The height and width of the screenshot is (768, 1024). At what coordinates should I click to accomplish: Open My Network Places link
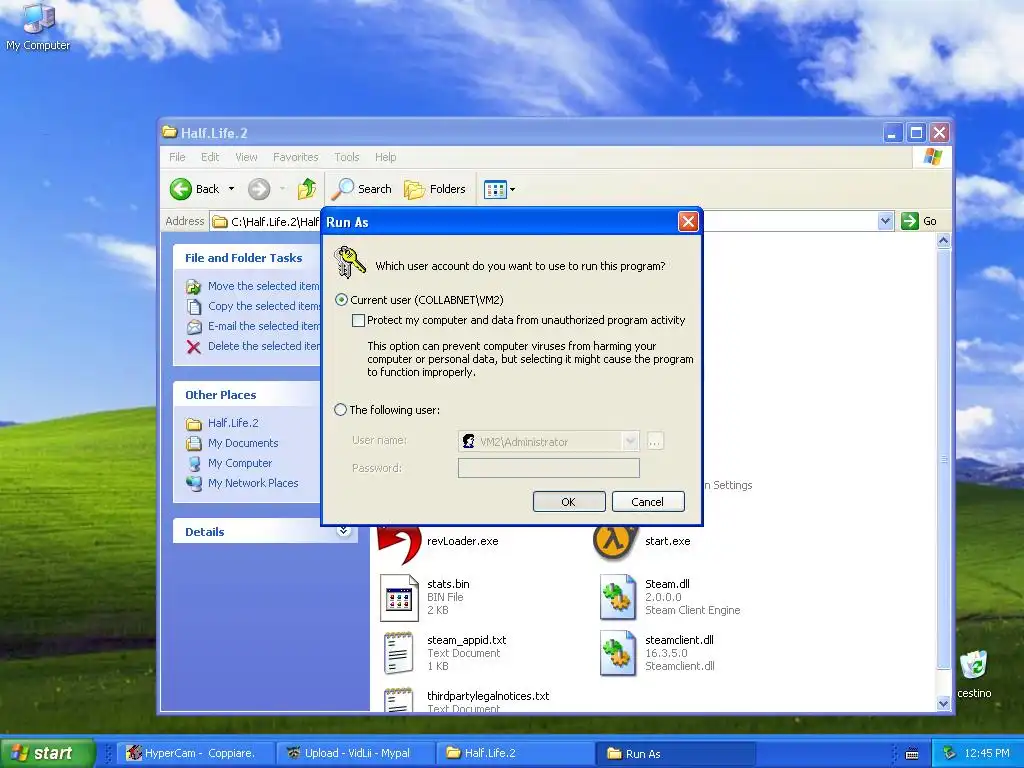[253, 483]
